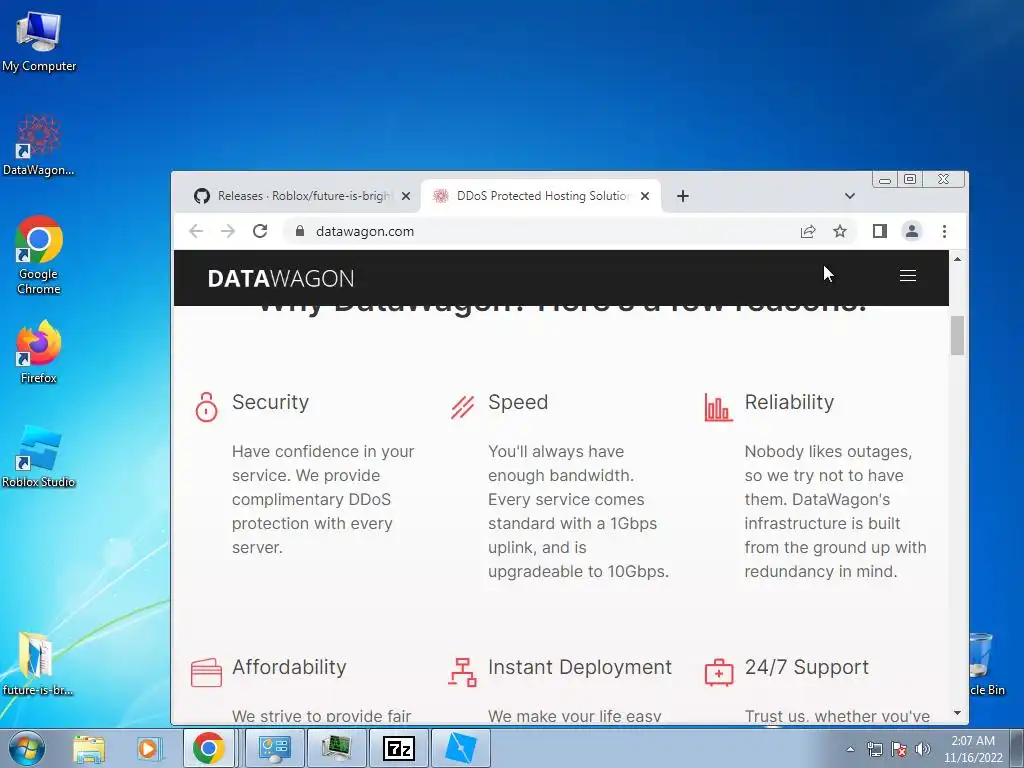This screenshot has width=1024, height=768.
Task: Share this page via share icon
Action: [808, 231]
